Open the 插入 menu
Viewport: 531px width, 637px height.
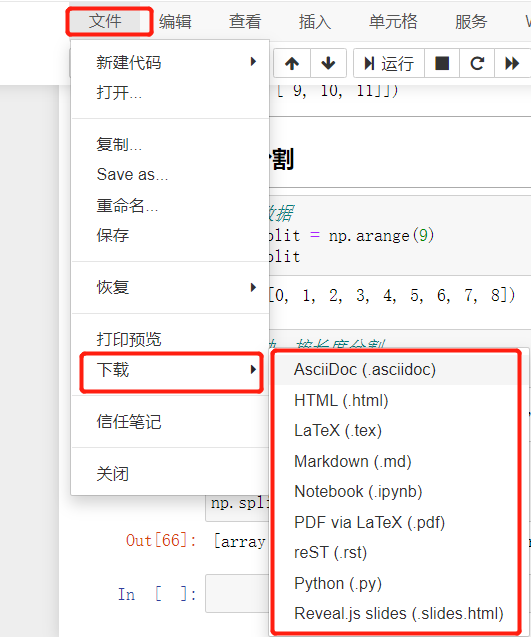tap(315, 21)
